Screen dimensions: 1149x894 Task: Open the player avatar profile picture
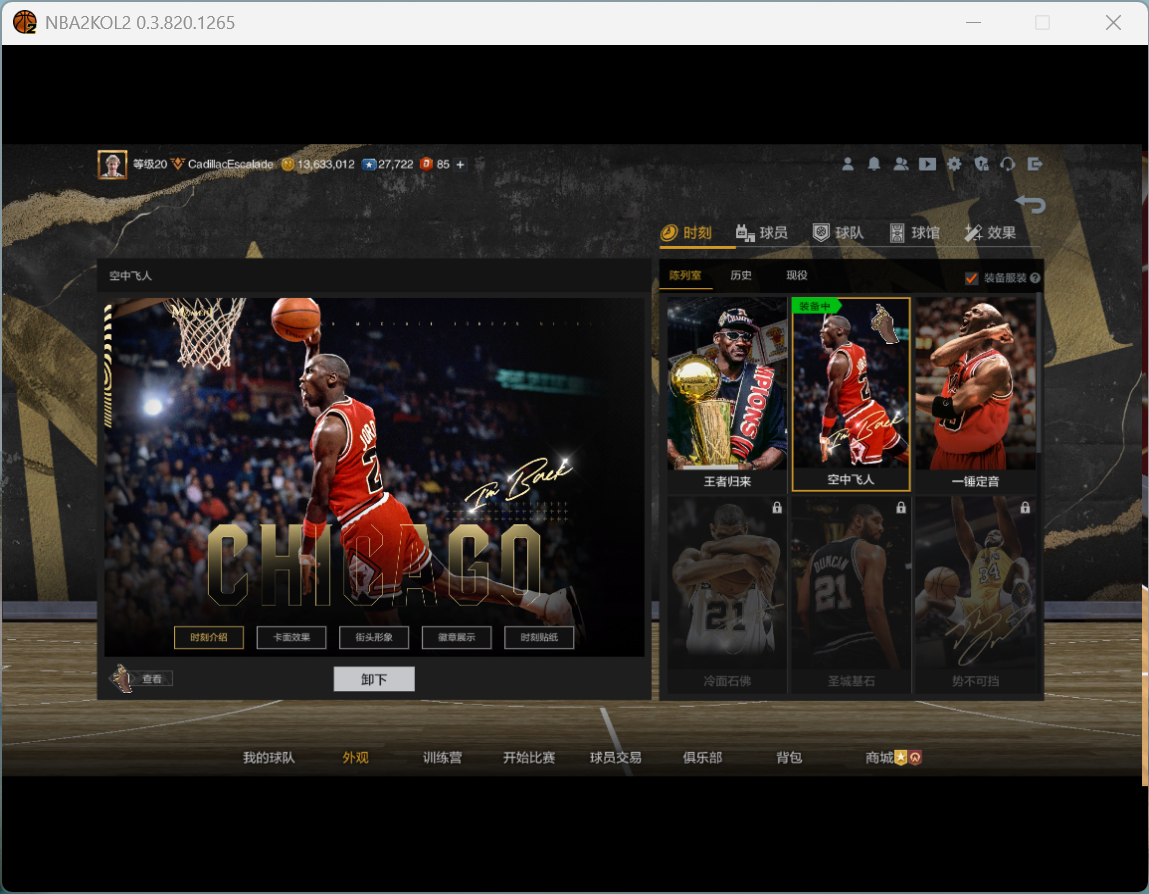tap(112, 164)
